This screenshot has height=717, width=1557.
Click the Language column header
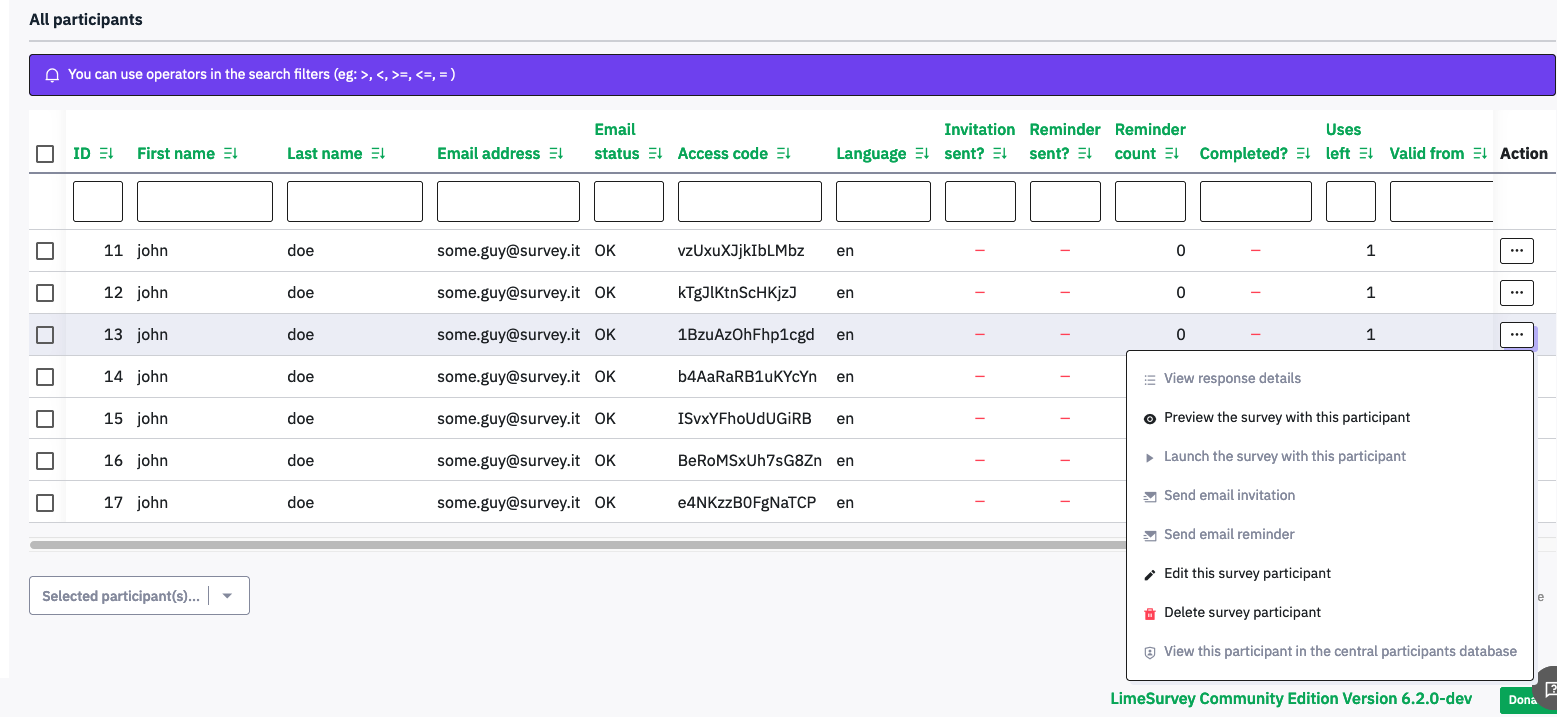[x=870, y=154]
